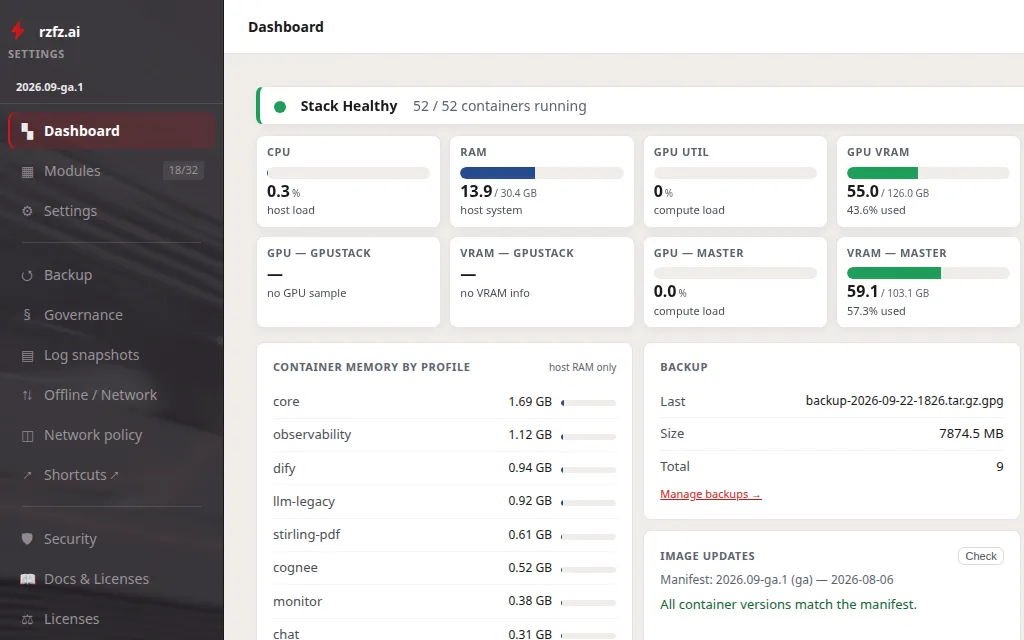Click the Docs & Licenses book icon
Image resolution: width=1024 pixels, height=640 pixels.
[27, 579]
